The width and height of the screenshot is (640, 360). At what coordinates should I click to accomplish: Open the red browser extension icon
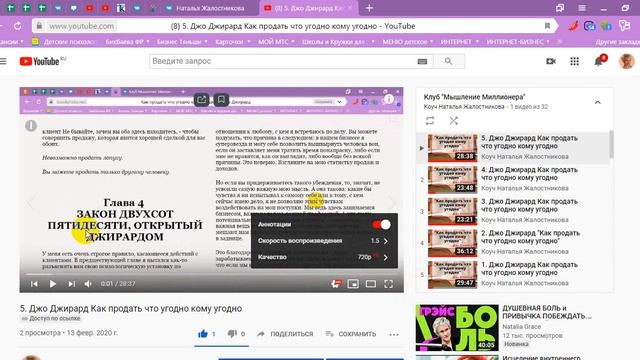point(573,26)
